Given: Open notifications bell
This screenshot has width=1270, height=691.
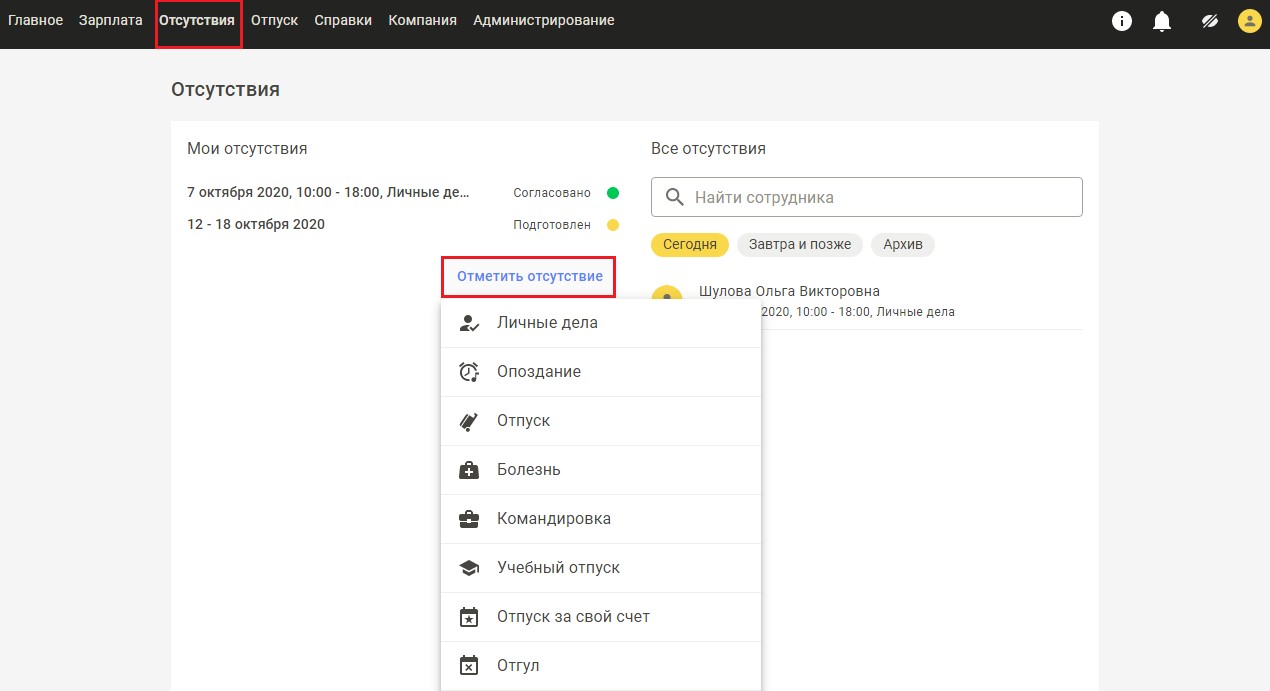Looking at the screenshot, I should (1162, 21).
